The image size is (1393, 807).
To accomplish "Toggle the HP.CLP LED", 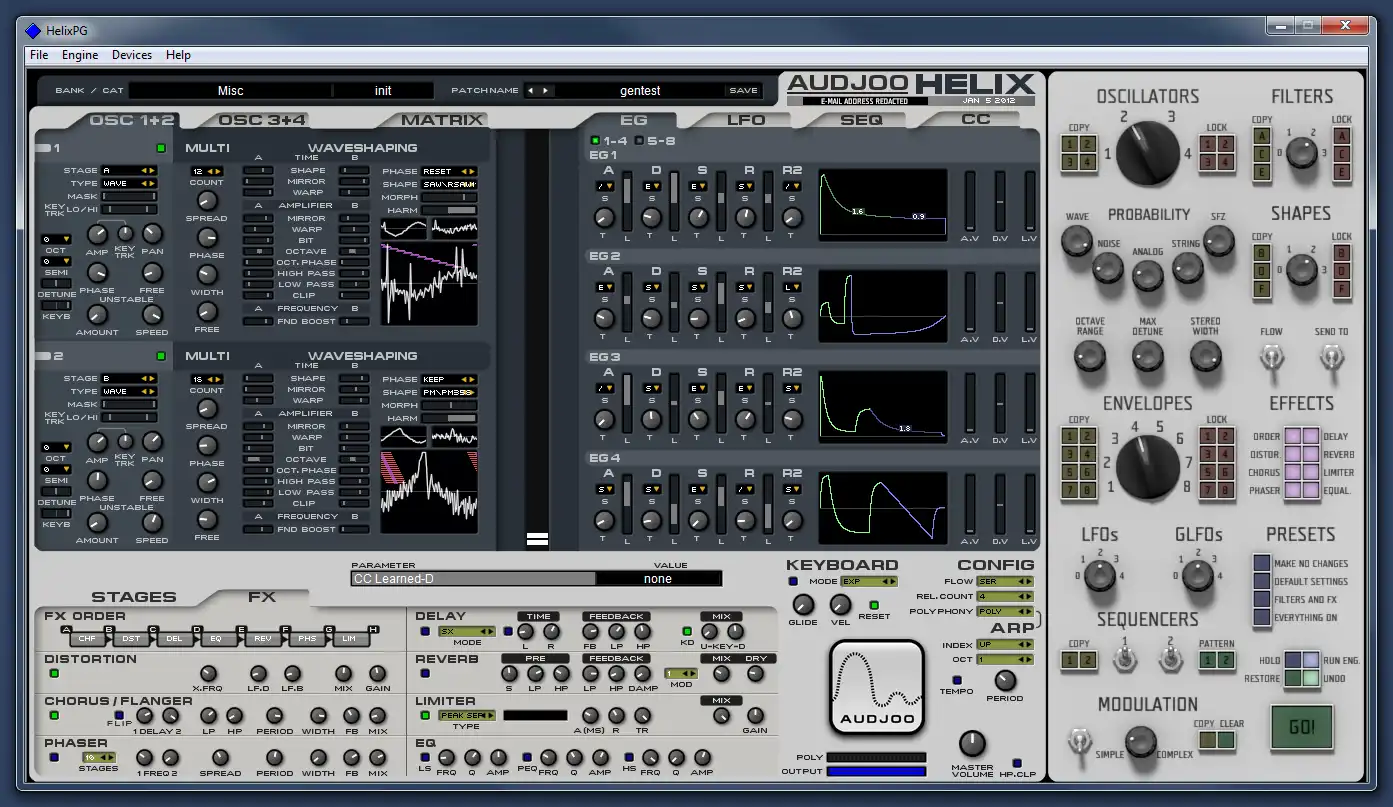I will [1017, 763].
